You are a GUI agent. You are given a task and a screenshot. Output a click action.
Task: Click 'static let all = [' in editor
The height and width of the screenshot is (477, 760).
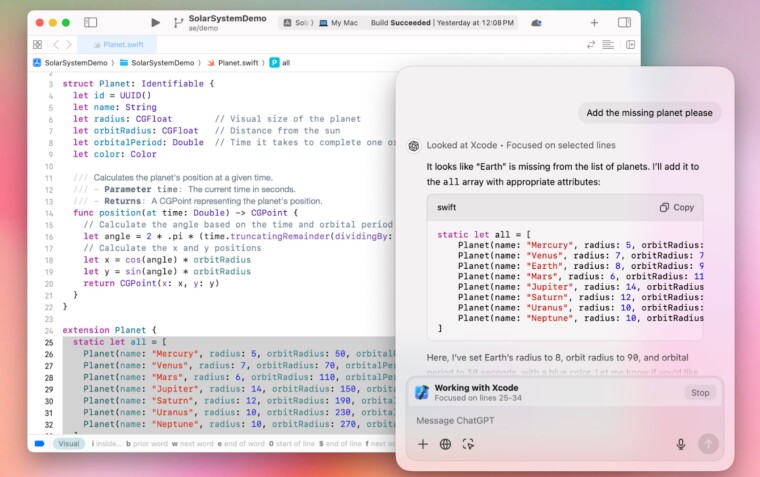point(120,342)
